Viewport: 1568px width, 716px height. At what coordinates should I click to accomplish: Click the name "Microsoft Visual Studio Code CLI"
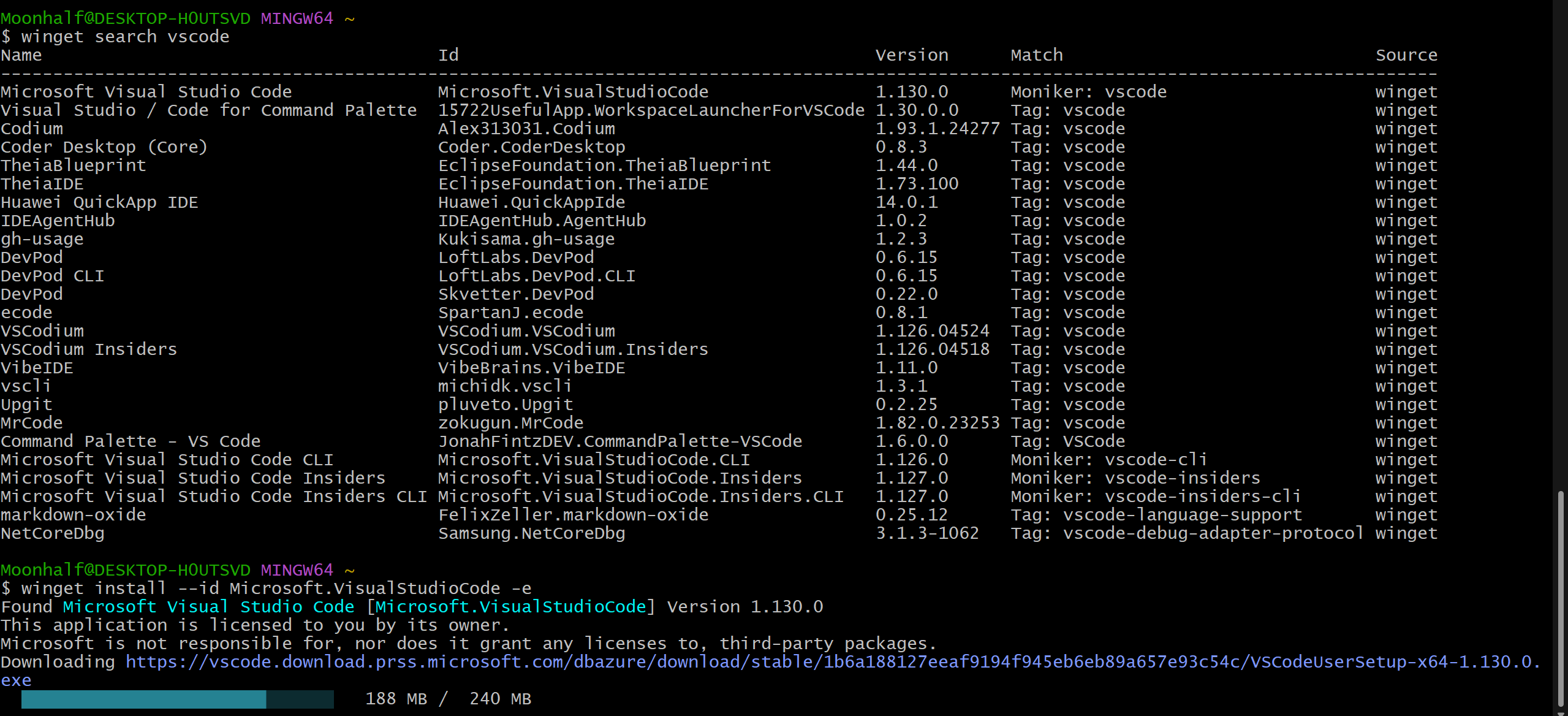click(167, 460)
